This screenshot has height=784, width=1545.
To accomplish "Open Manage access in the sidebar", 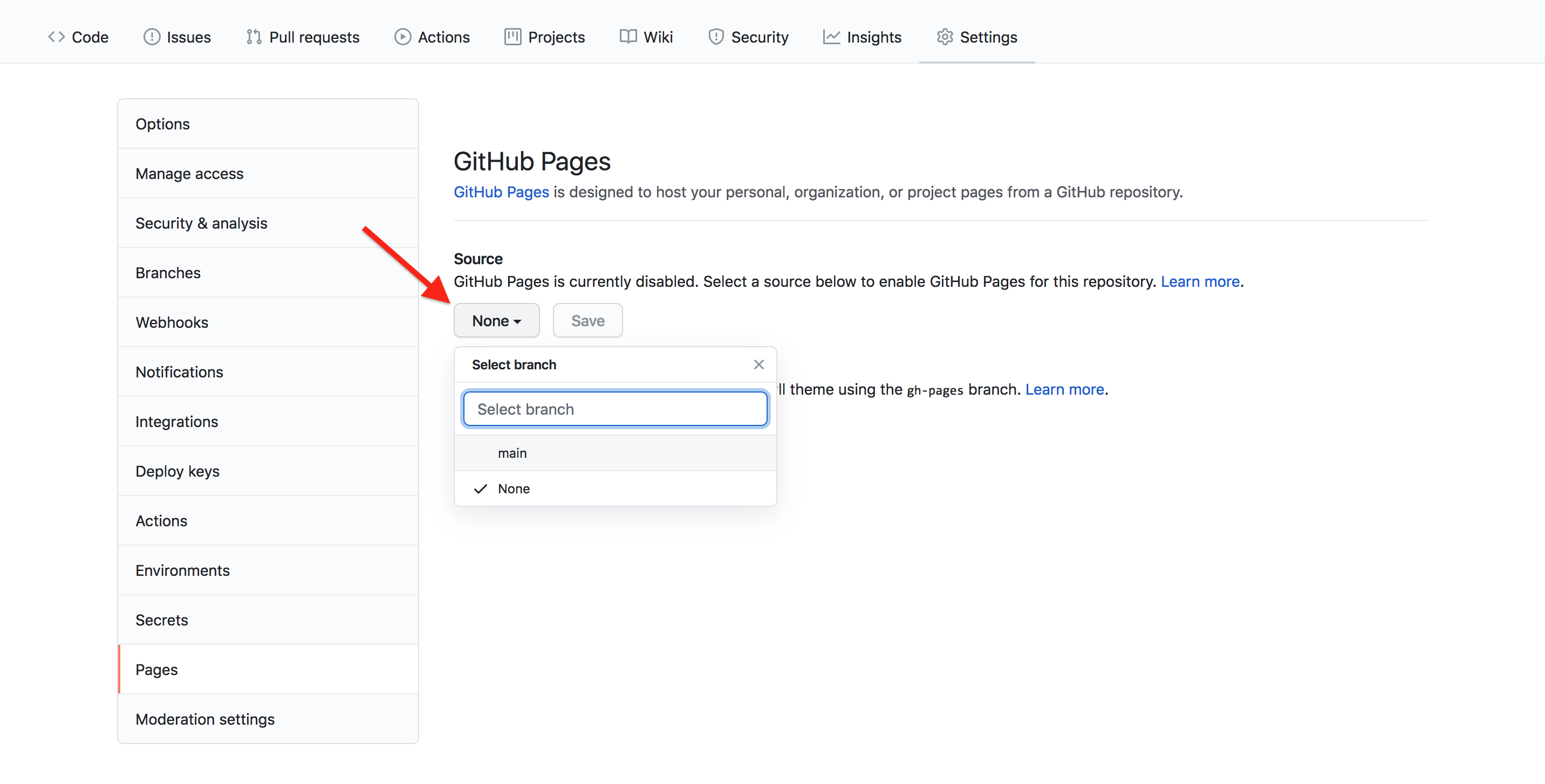I will click(x=189, y=173).
